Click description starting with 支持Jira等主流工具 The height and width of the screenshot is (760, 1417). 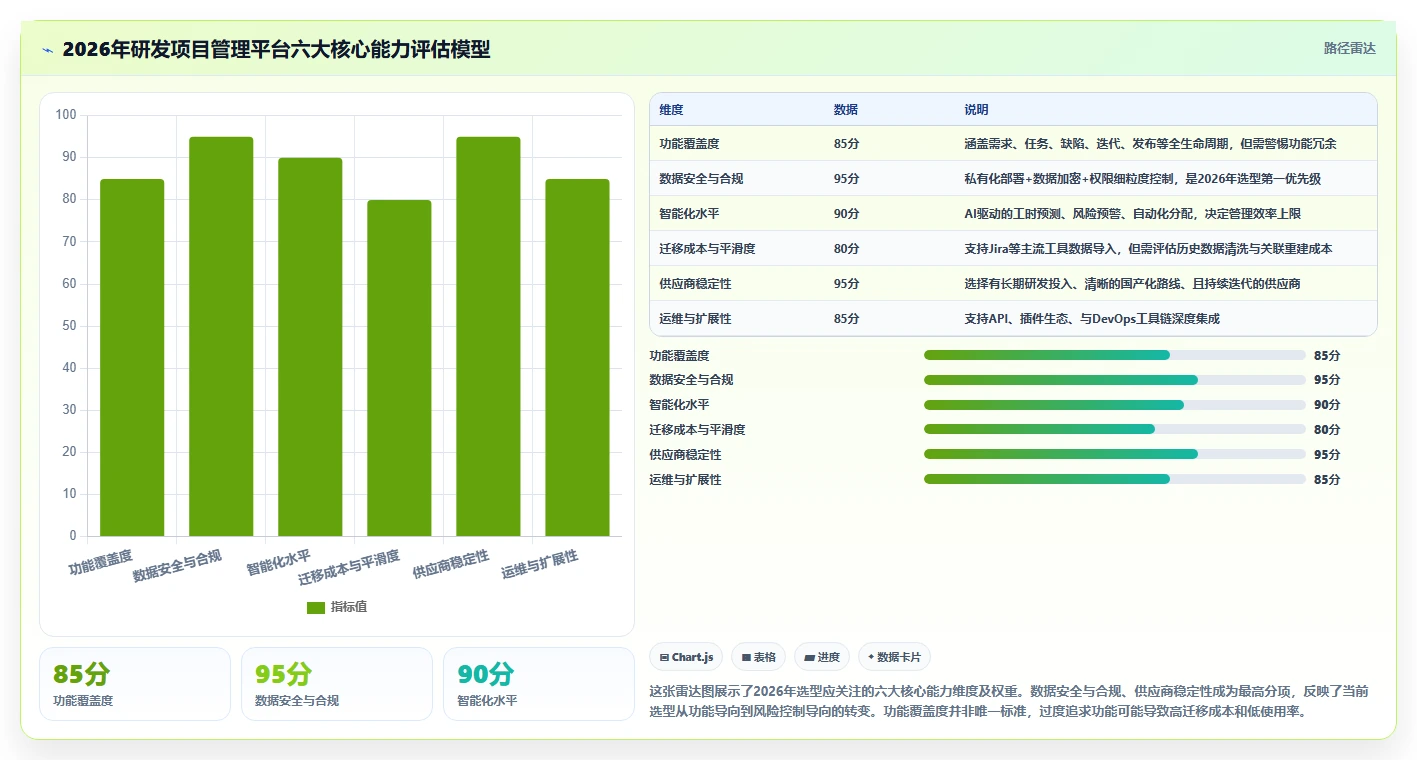(1148, 249)
